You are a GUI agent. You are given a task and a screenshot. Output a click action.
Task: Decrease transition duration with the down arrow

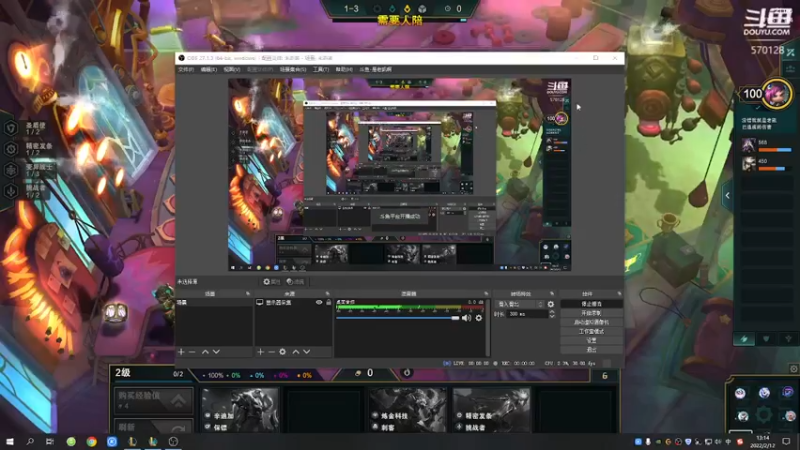pyautogui.click(x=552, y=317)
